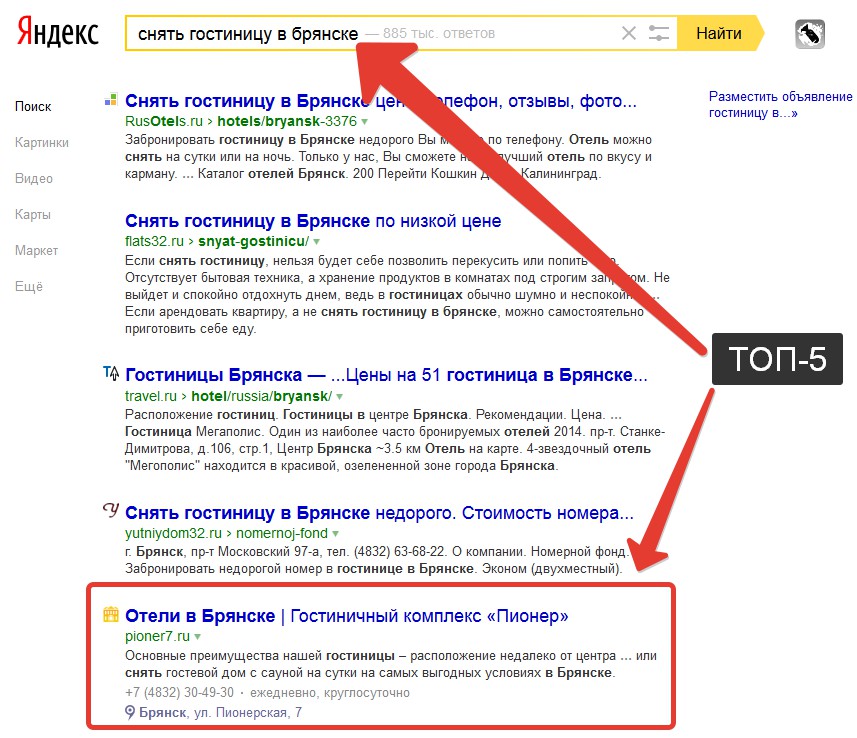Image resolution: width=857 pixels, height=738 pixels.
Task: Click the Найти search button
Action: pos(719,33)
